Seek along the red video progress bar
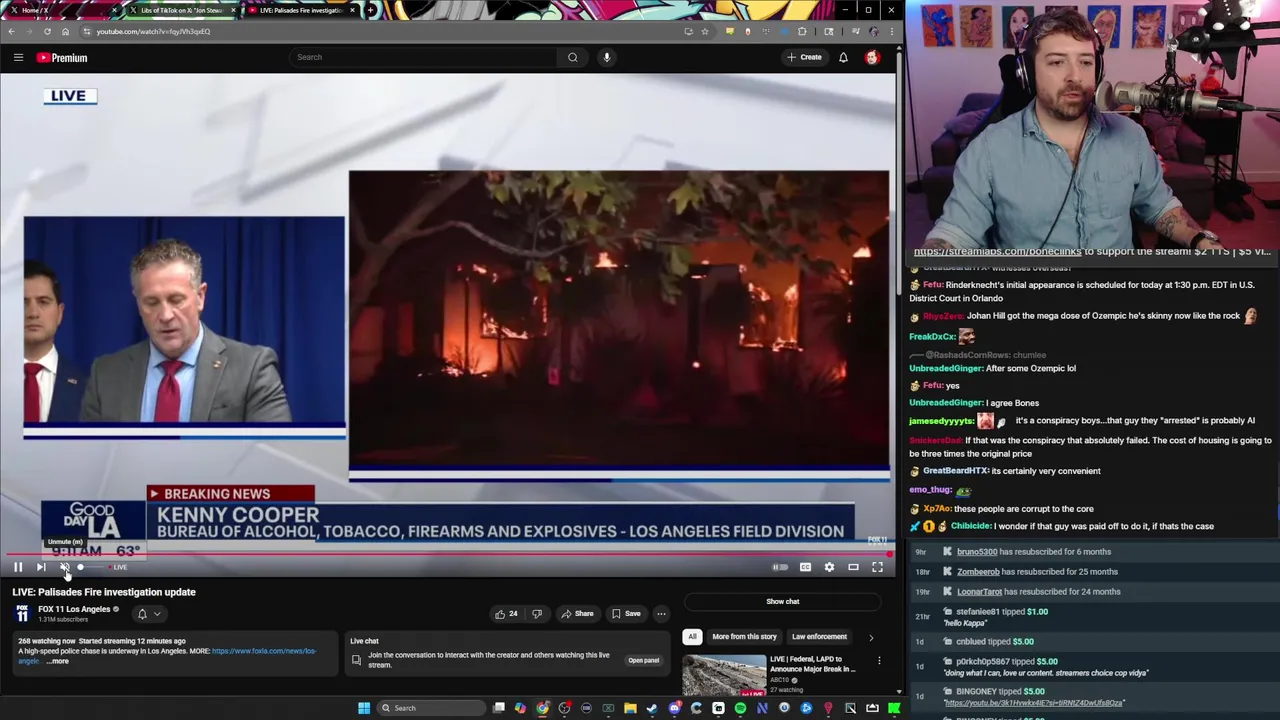The height and width of the screenshot is (720, 1280). point(447,554)
